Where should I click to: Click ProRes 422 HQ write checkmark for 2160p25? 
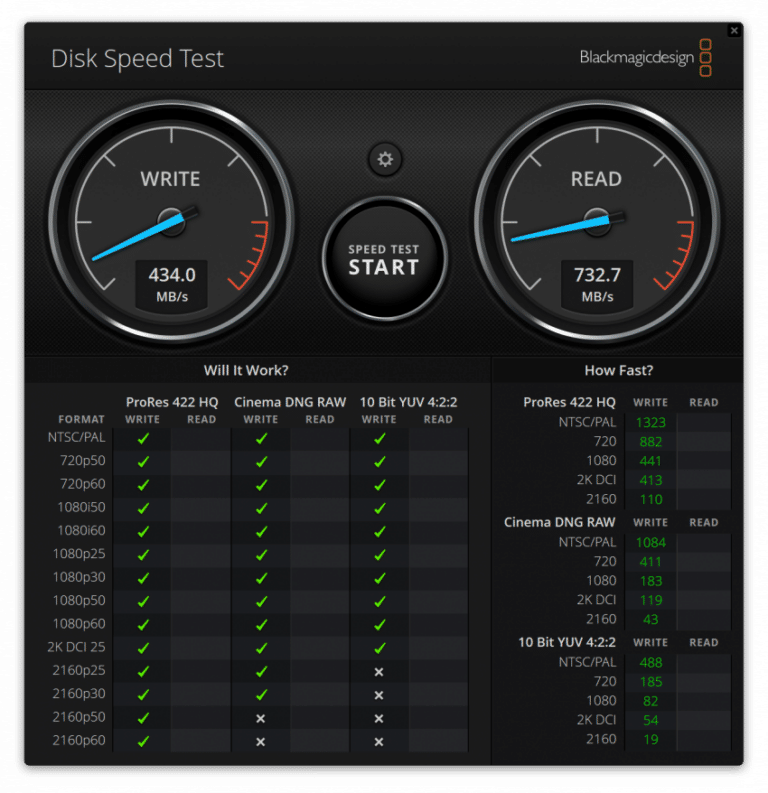coord(144,671)
